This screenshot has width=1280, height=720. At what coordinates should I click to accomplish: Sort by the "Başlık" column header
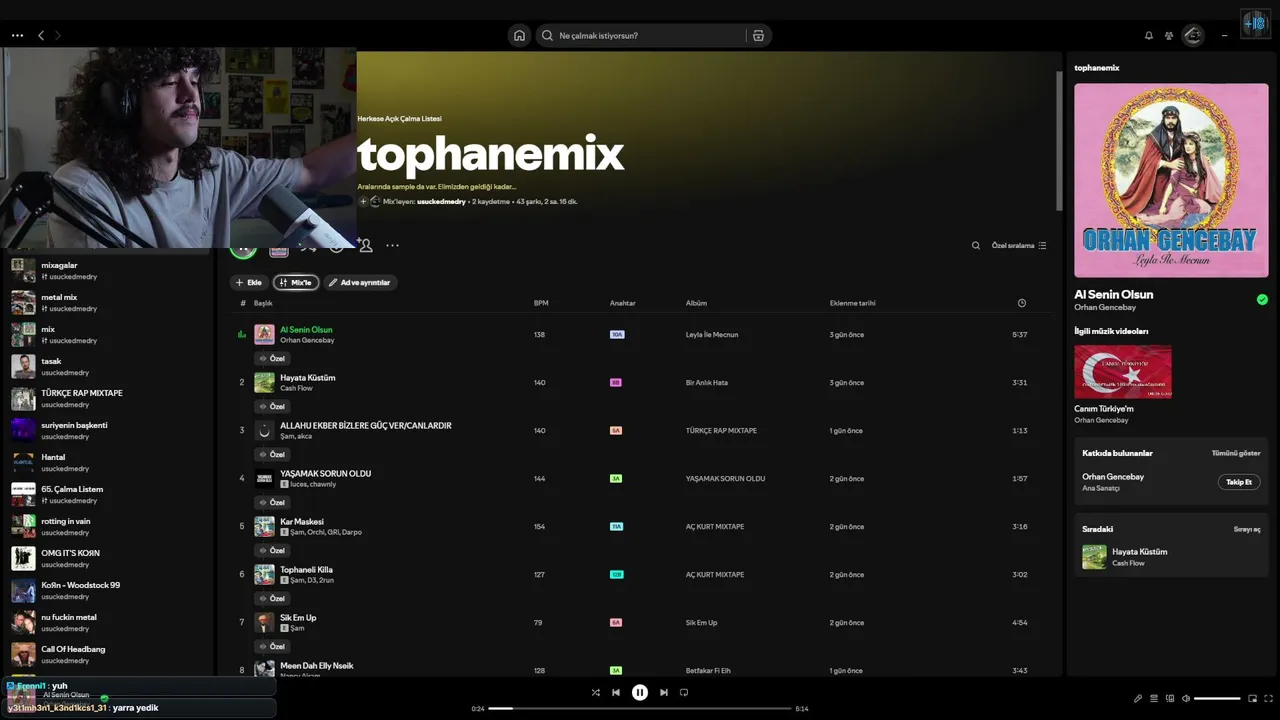(x=263, y=303)
